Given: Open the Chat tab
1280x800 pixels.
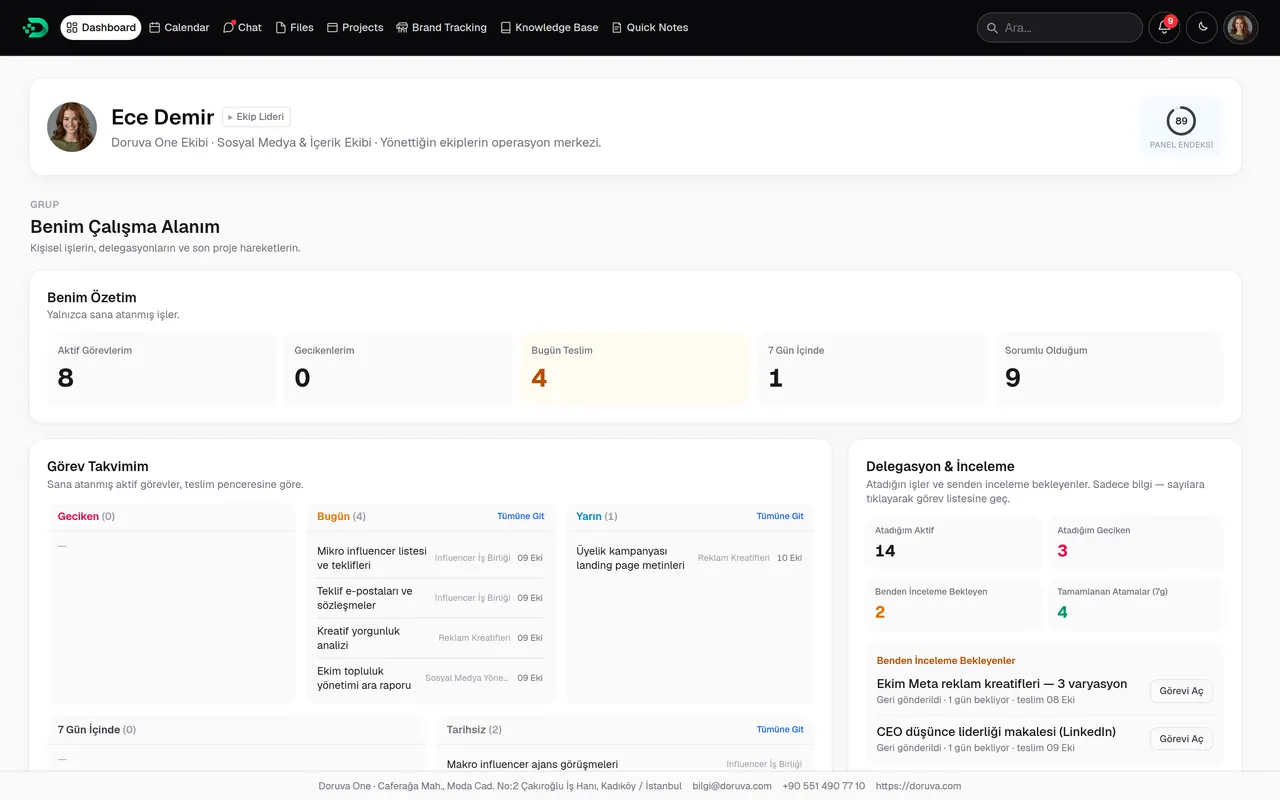Looking at the screenshot, I should [x=242, y=27].
